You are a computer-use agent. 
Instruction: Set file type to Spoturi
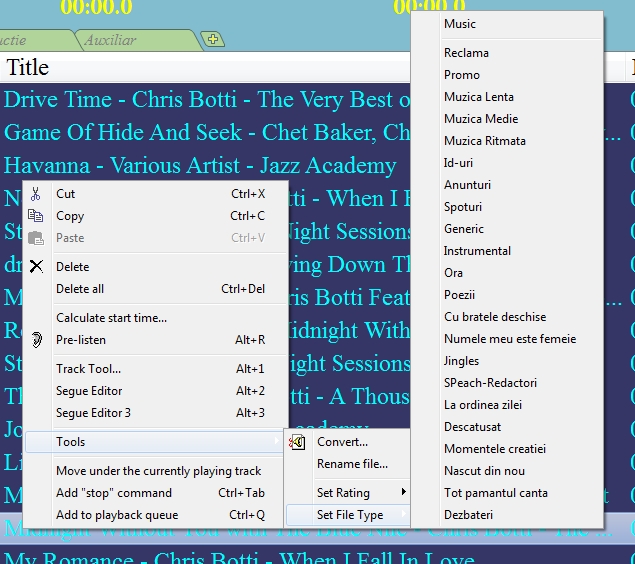507,207
